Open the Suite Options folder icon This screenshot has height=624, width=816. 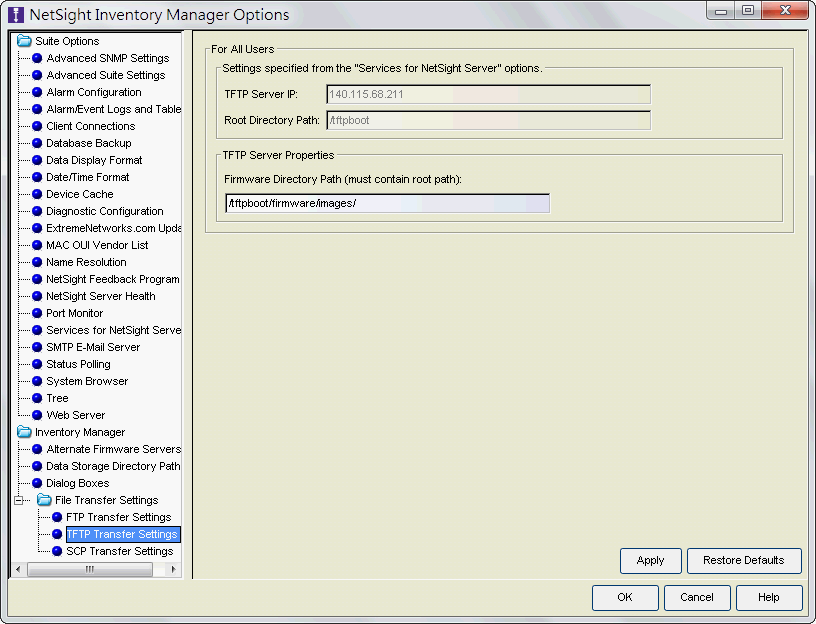(x=24, y=41)
